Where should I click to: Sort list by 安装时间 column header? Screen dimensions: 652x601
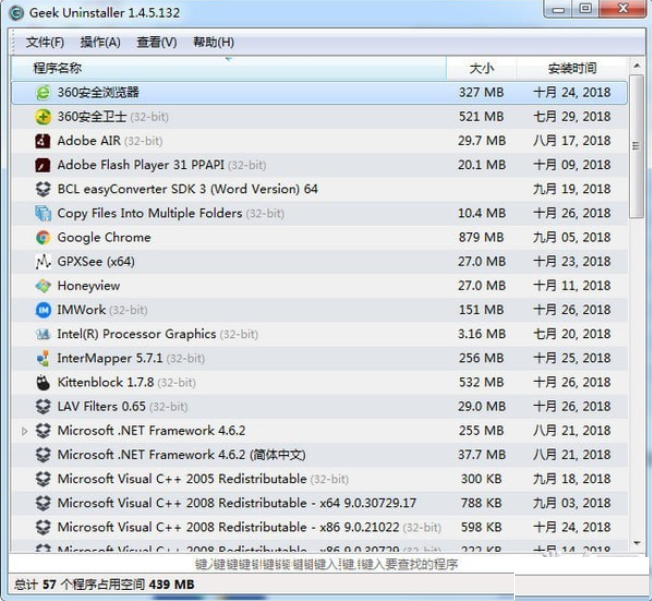(x=572, y=68)
